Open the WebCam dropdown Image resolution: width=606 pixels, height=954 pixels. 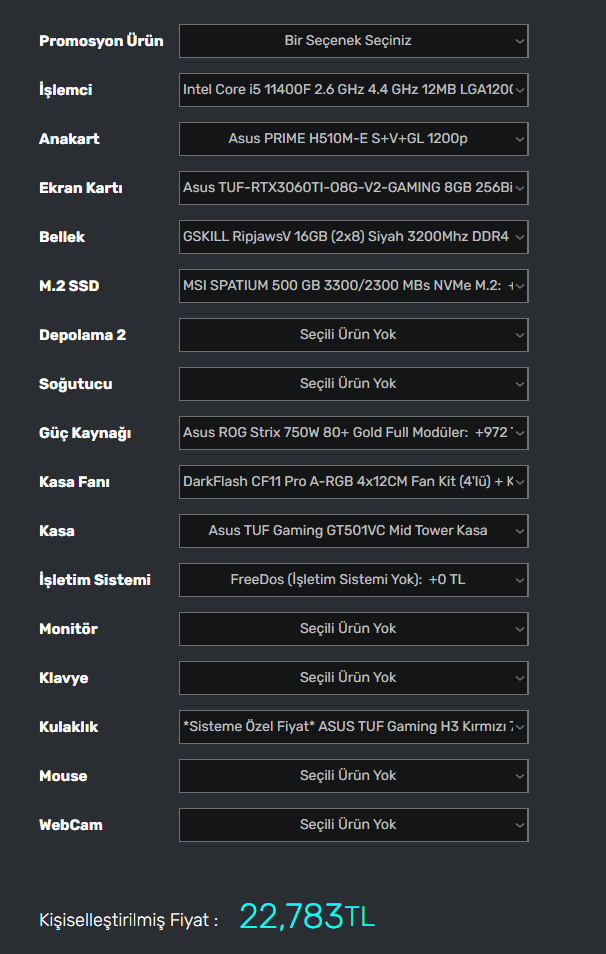pos(353,825)
